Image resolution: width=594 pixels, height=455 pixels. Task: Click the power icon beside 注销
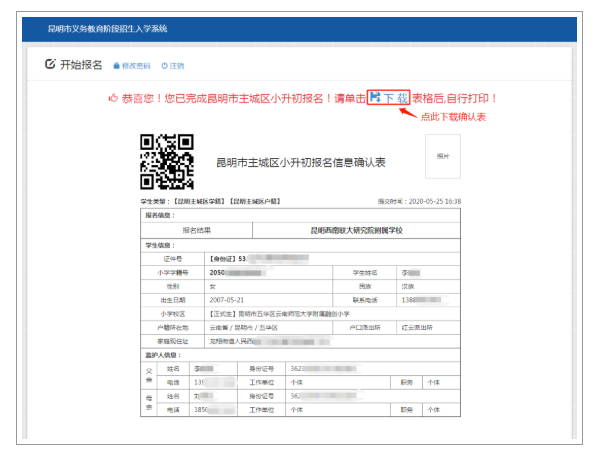[x=164, y=66]
